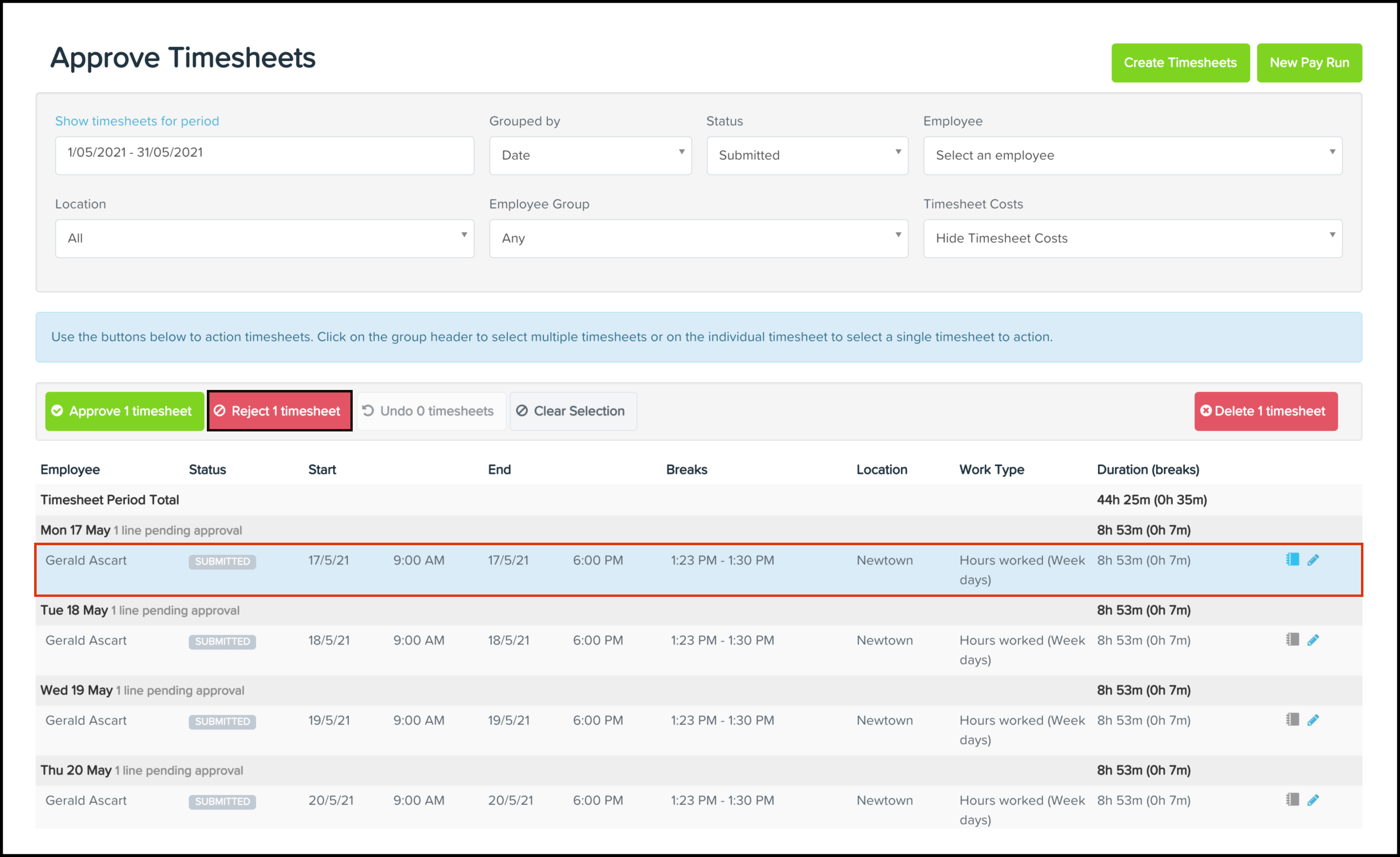This screenshot has height=857, width=1400.
Task: Expand the Employee Group dropdown
Action: (x=699, y=238)
